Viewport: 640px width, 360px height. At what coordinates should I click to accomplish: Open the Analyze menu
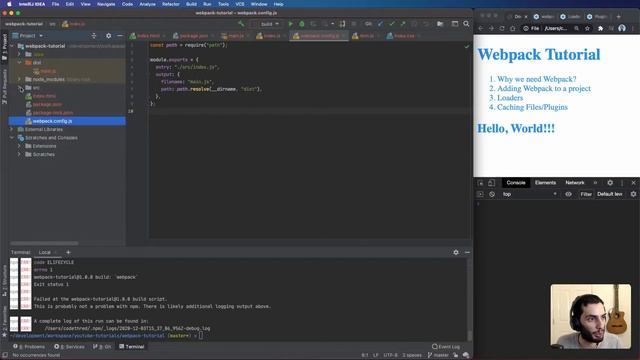[147, 4]
